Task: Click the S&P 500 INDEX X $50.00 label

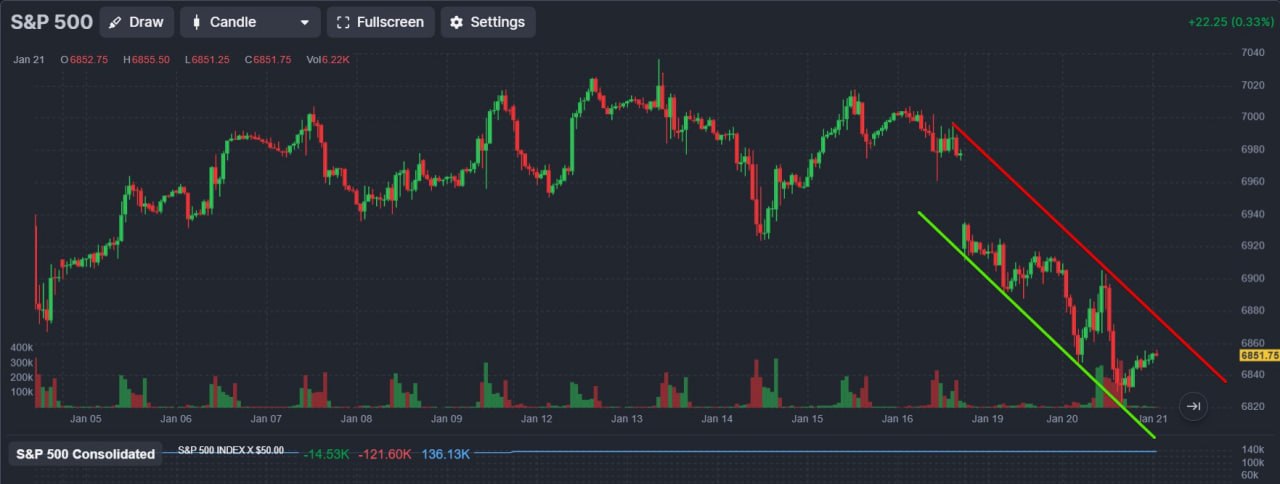Action: tap(231, 450)
